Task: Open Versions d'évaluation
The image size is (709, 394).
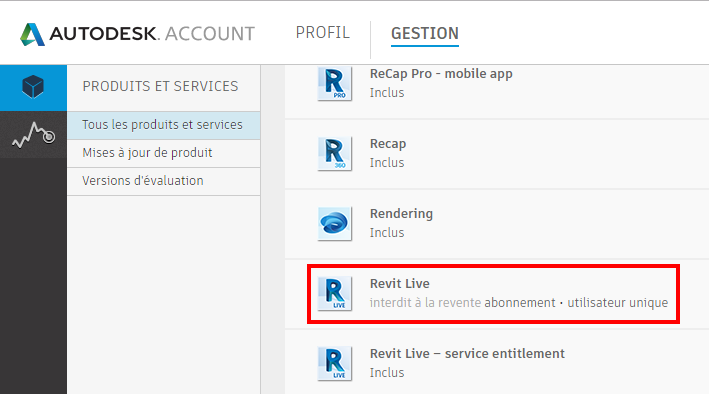Action: pyautogui.click(x=163, y=181)
